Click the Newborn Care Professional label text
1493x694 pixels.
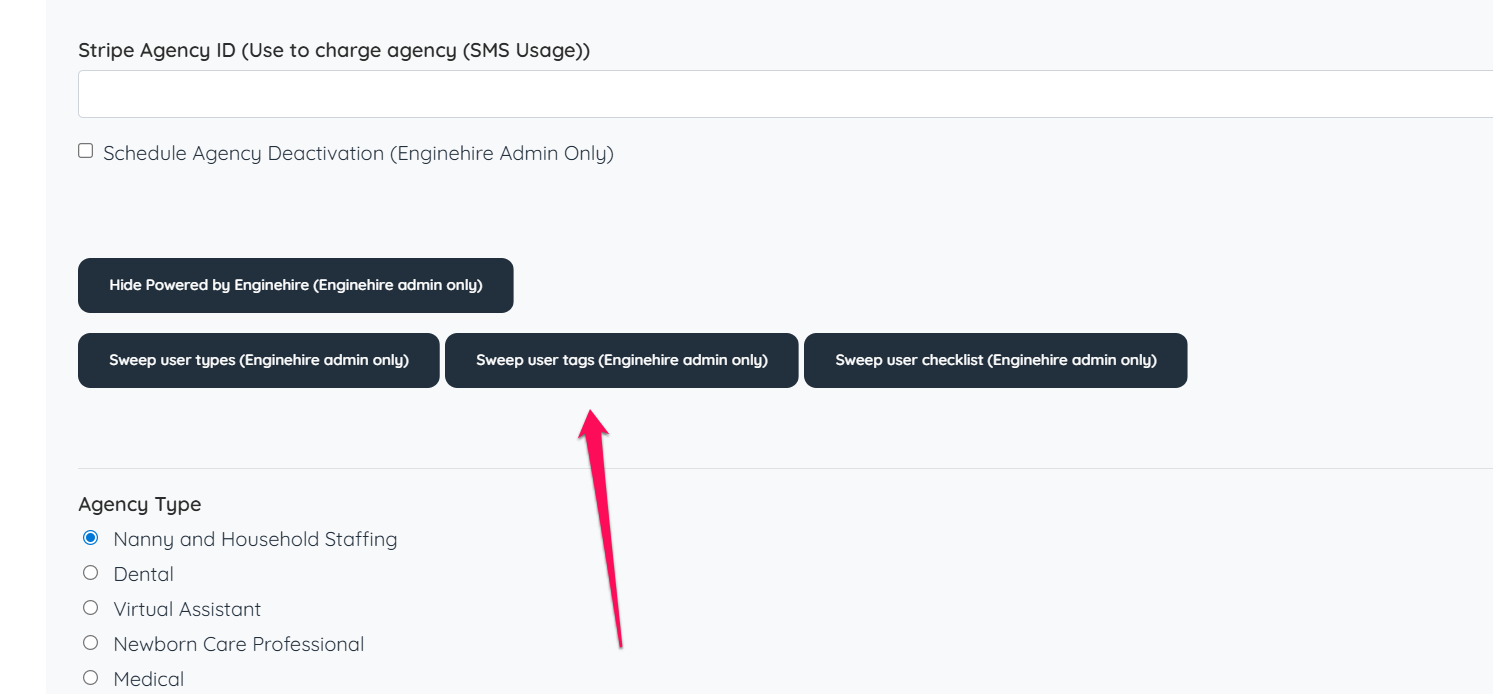coord(239,644)
